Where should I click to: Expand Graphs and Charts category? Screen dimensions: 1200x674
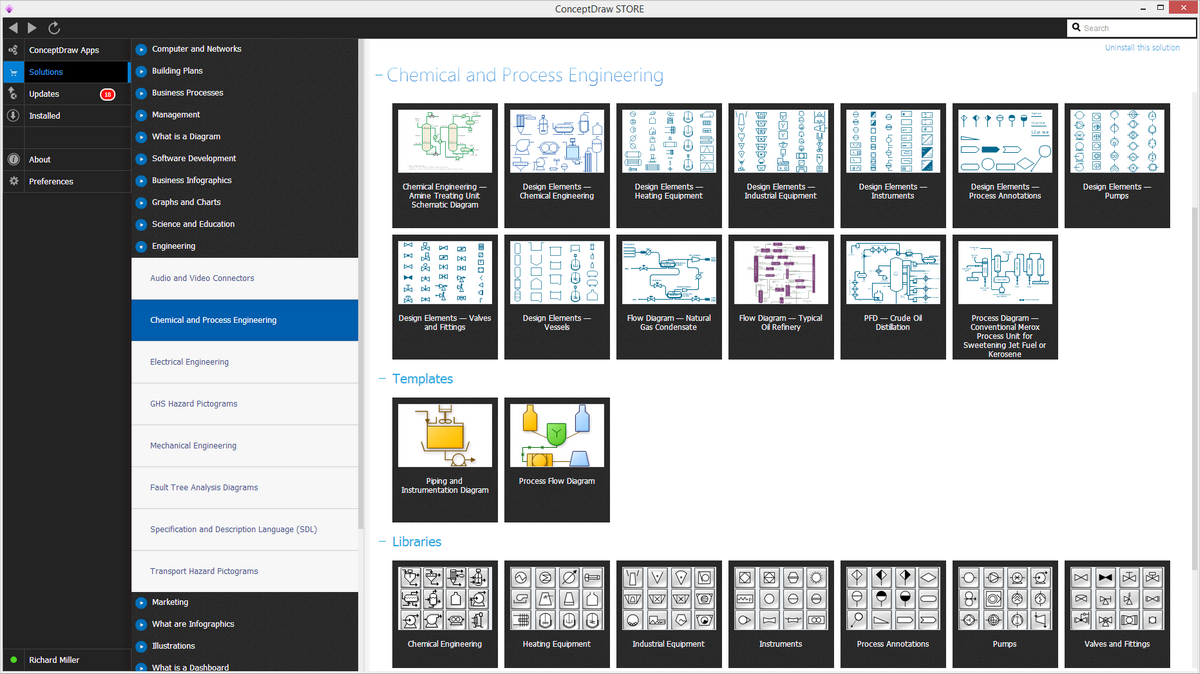(x=142, y=203)
